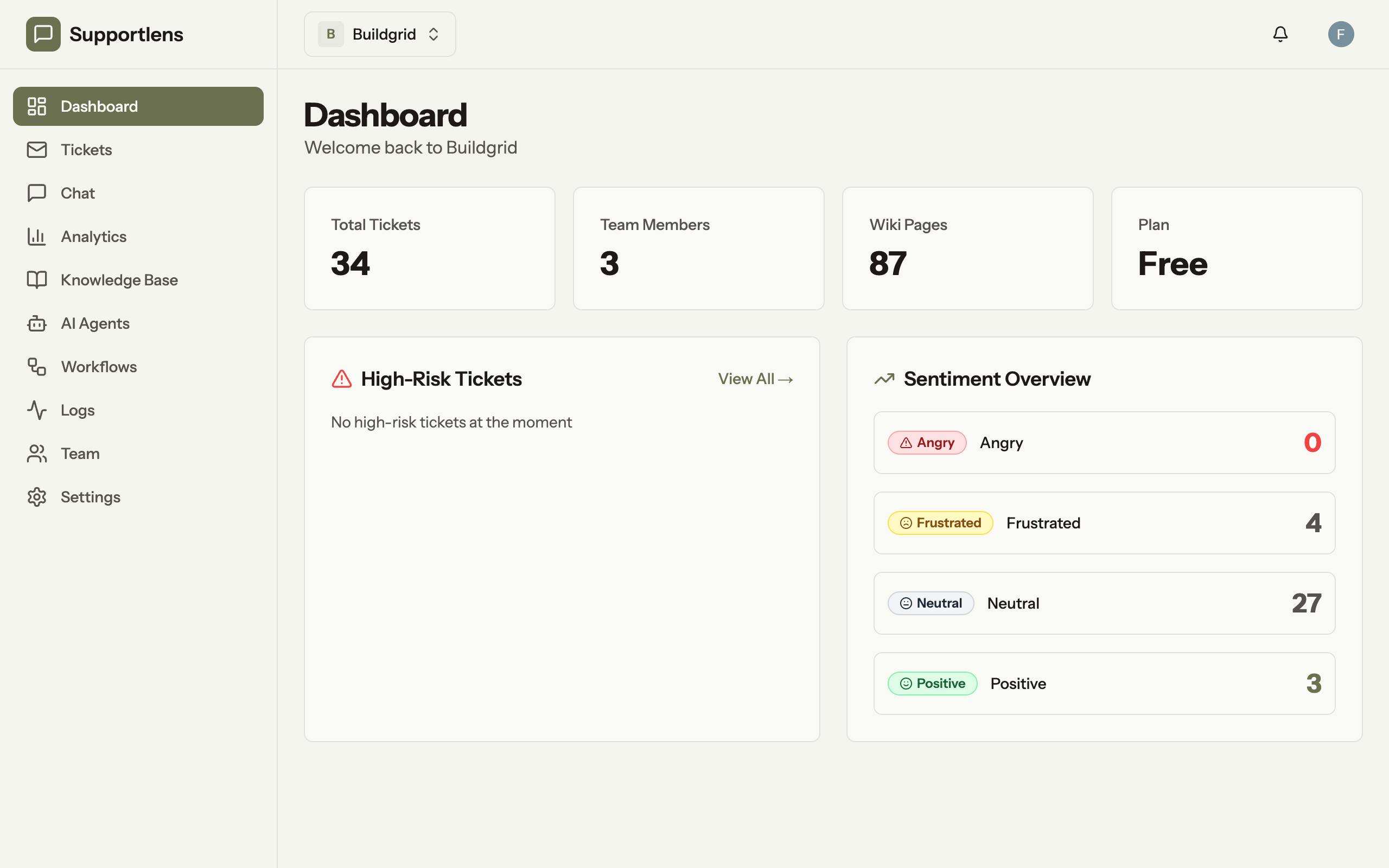Click the Chat bubble sidebar icon
The image size is (1389, 868).
tap(37, 193)
